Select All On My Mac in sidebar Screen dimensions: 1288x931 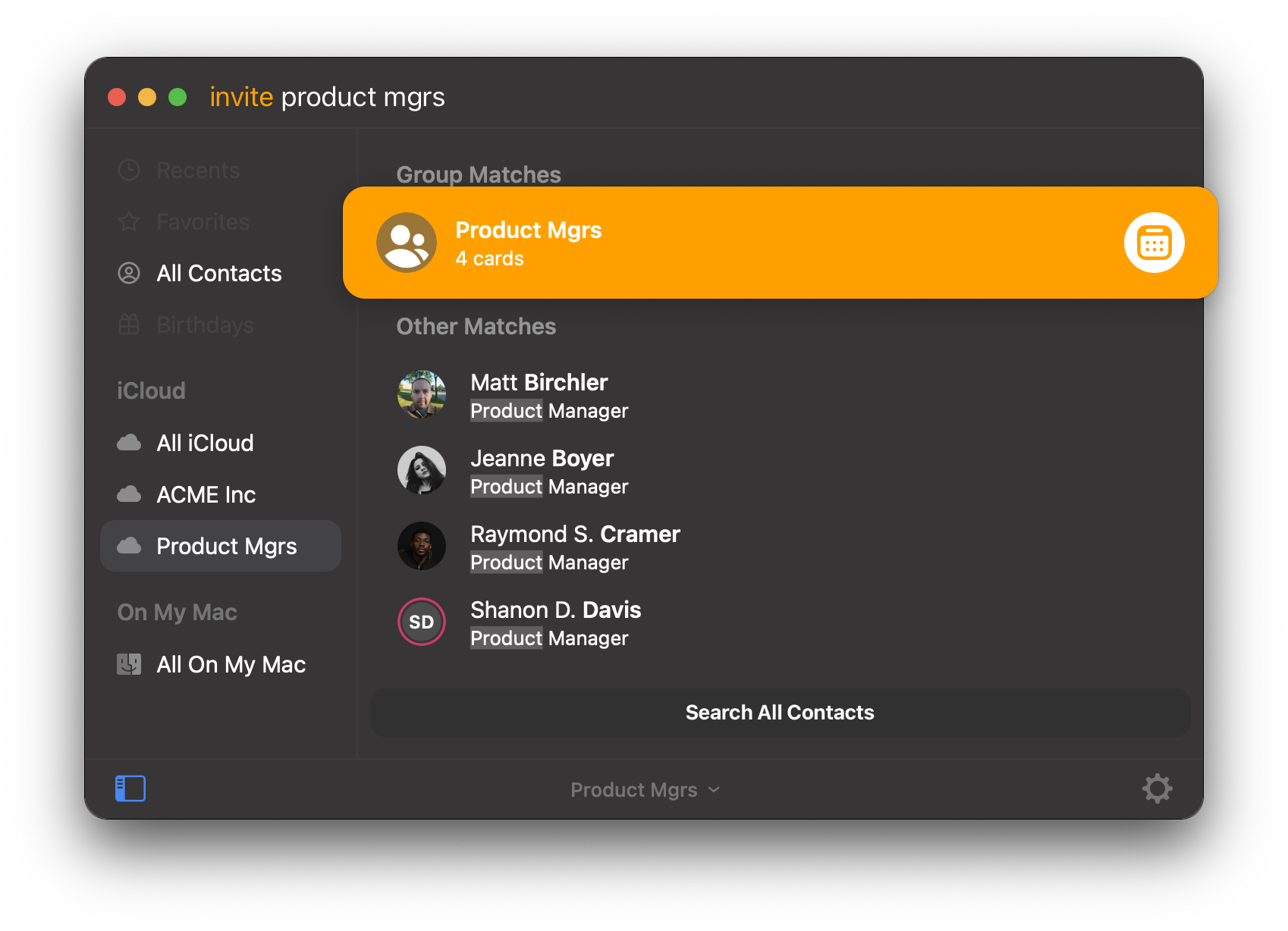(x=221, y=664)
